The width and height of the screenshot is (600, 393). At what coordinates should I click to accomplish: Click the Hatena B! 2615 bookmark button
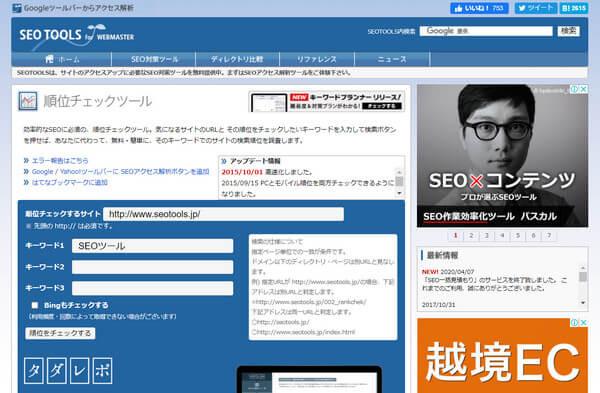pyautogui.click(x=574, y=8)
